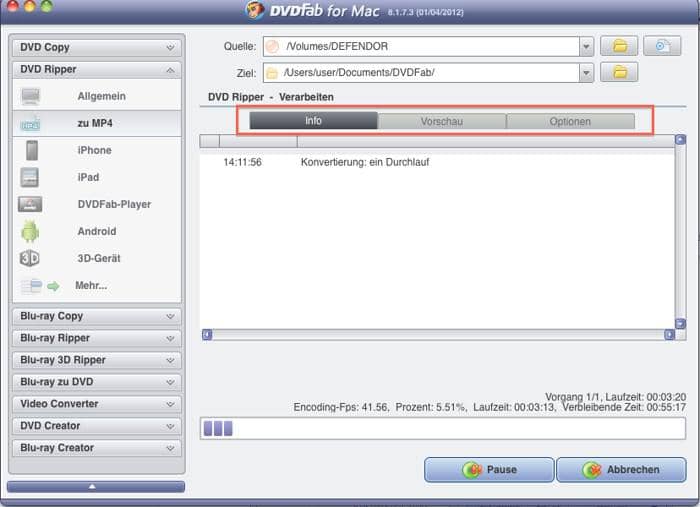Pause the conversion with Pause button

489,470
